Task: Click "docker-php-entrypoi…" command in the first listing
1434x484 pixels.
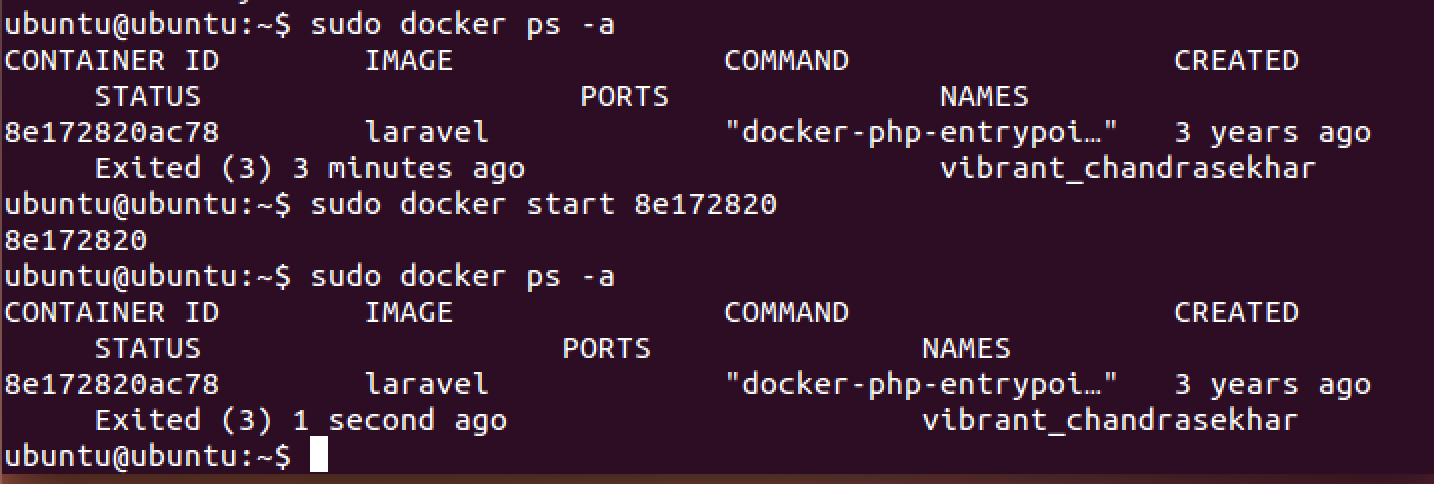Action: (x=921, y=133)
